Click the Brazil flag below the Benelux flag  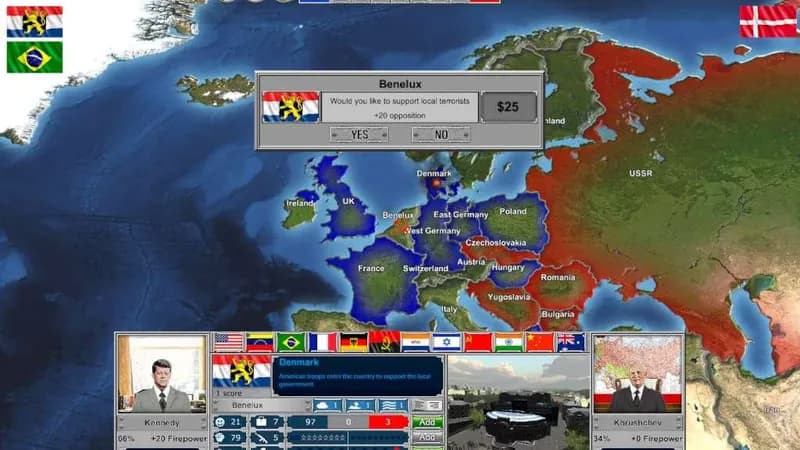[x=35, y=57]
